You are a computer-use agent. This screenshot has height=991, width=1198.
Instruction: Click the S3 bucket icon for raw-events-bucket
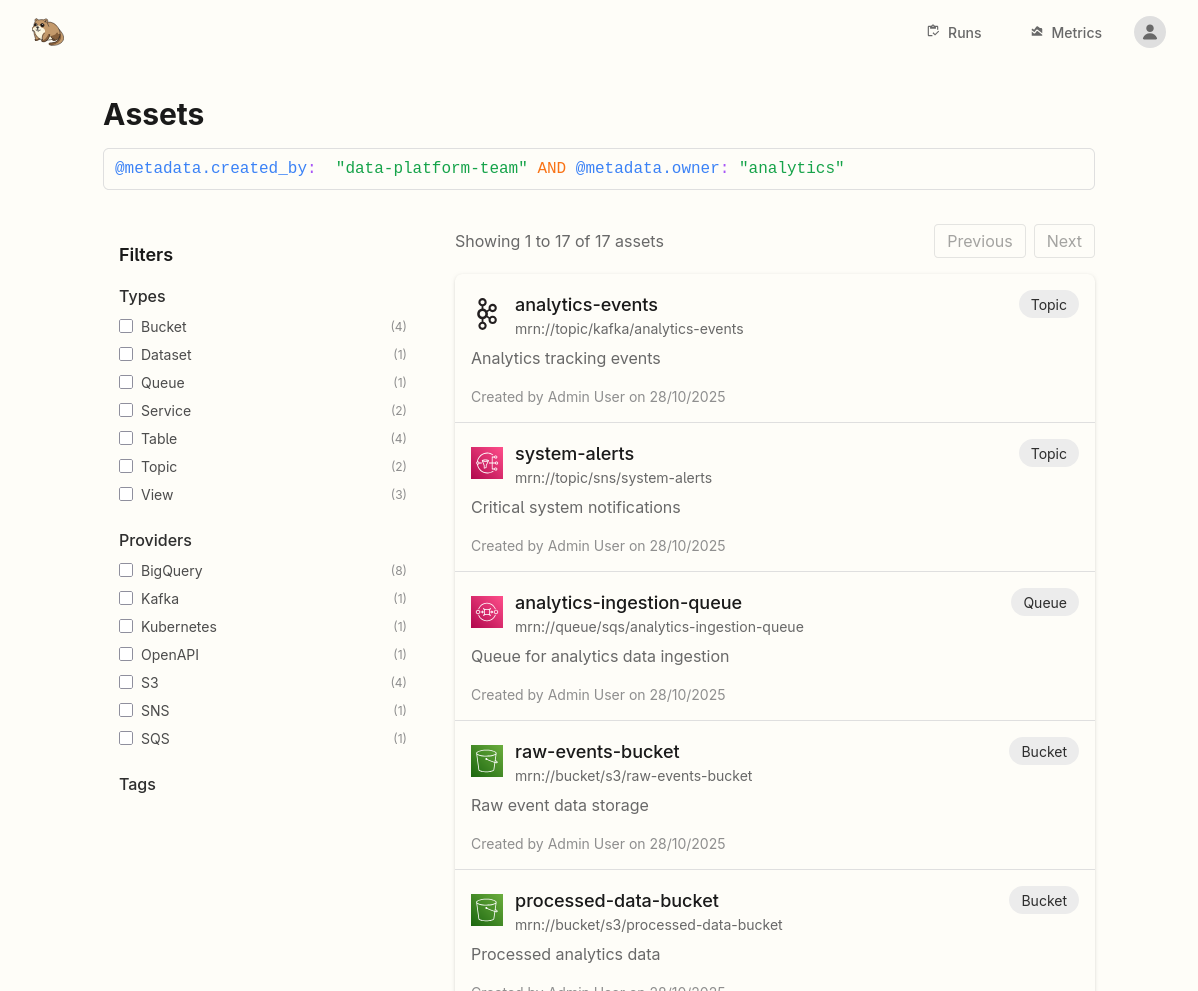click(487, 761)
